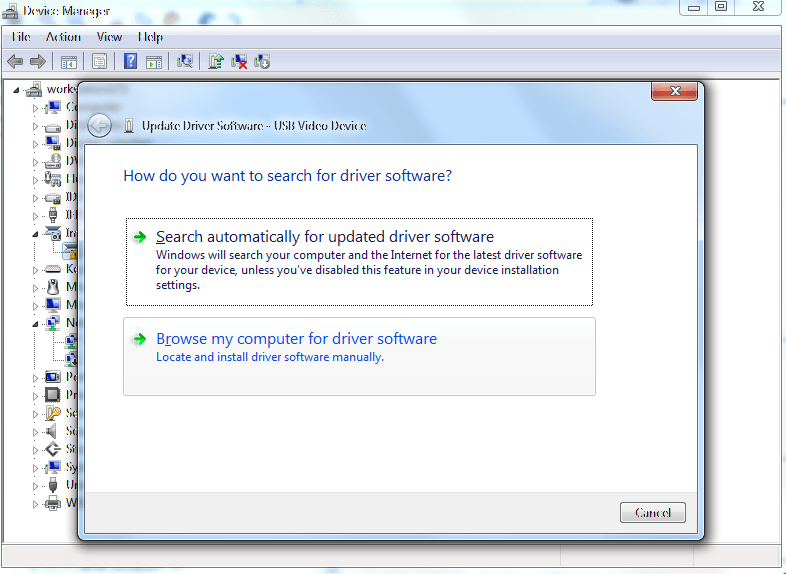This screenshot has height=574, width=786.
Task: Expand the DVD/CD-ROM drives node
Action: [35, 162]
